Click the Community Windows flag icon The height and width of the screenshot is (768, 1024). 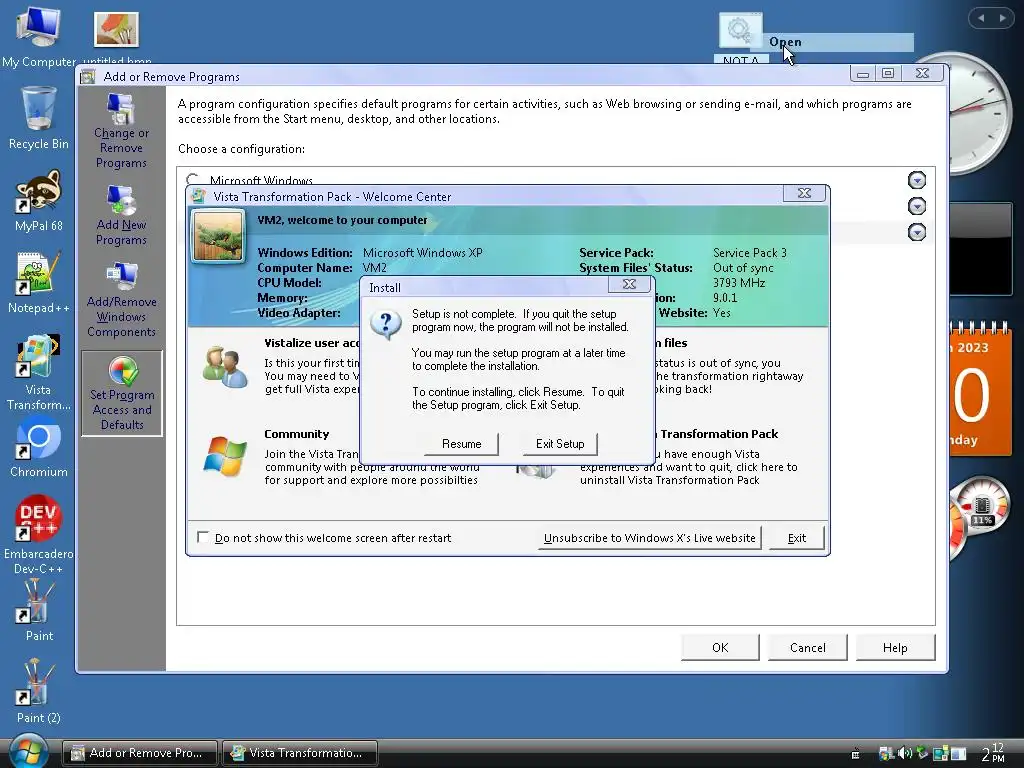225,456
